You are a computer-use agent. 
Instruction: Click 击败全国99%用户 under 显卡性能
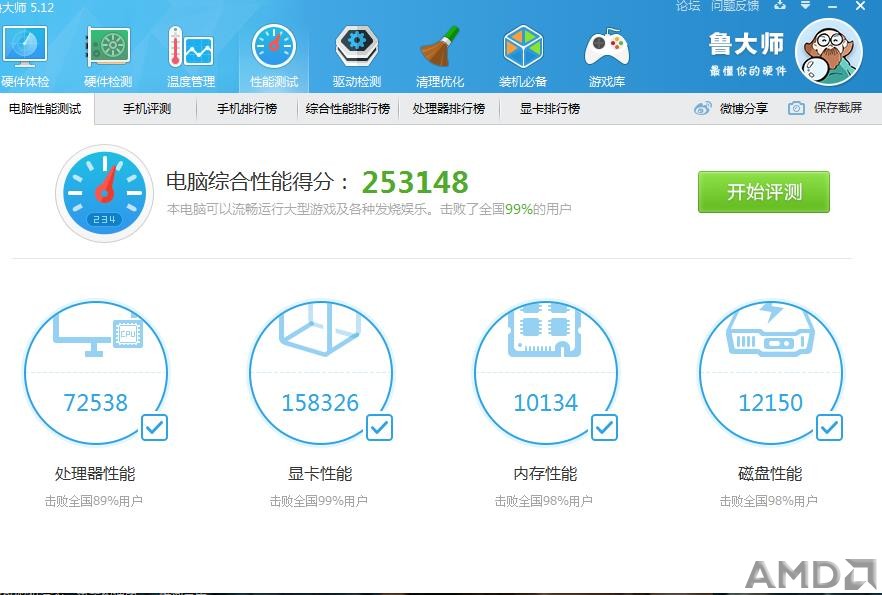pyautogui.click(x=318, y=501)
